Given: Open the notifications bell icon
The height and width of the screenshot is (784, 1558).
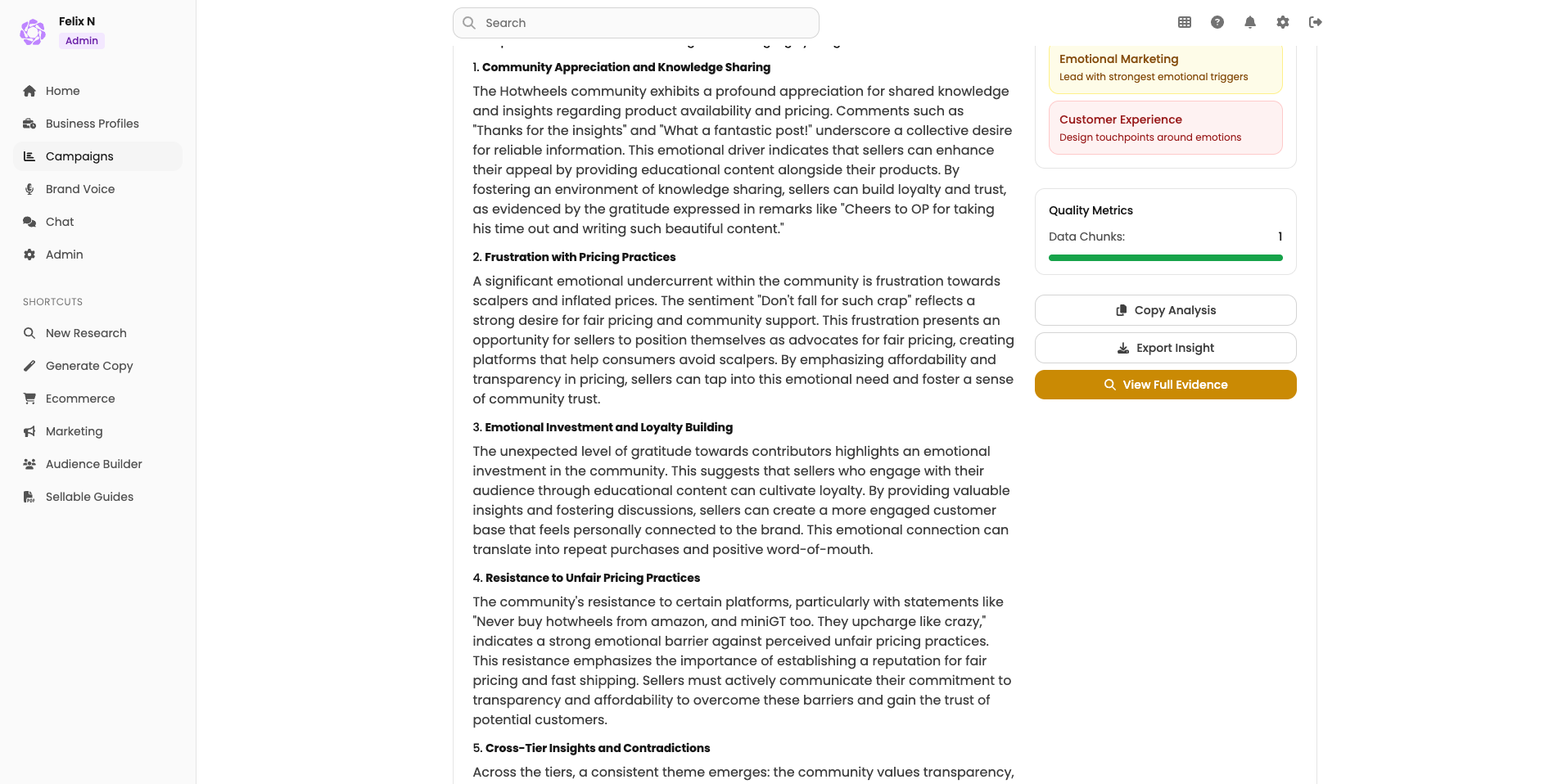Looking at the screenshot, I should coord(1250,22).
